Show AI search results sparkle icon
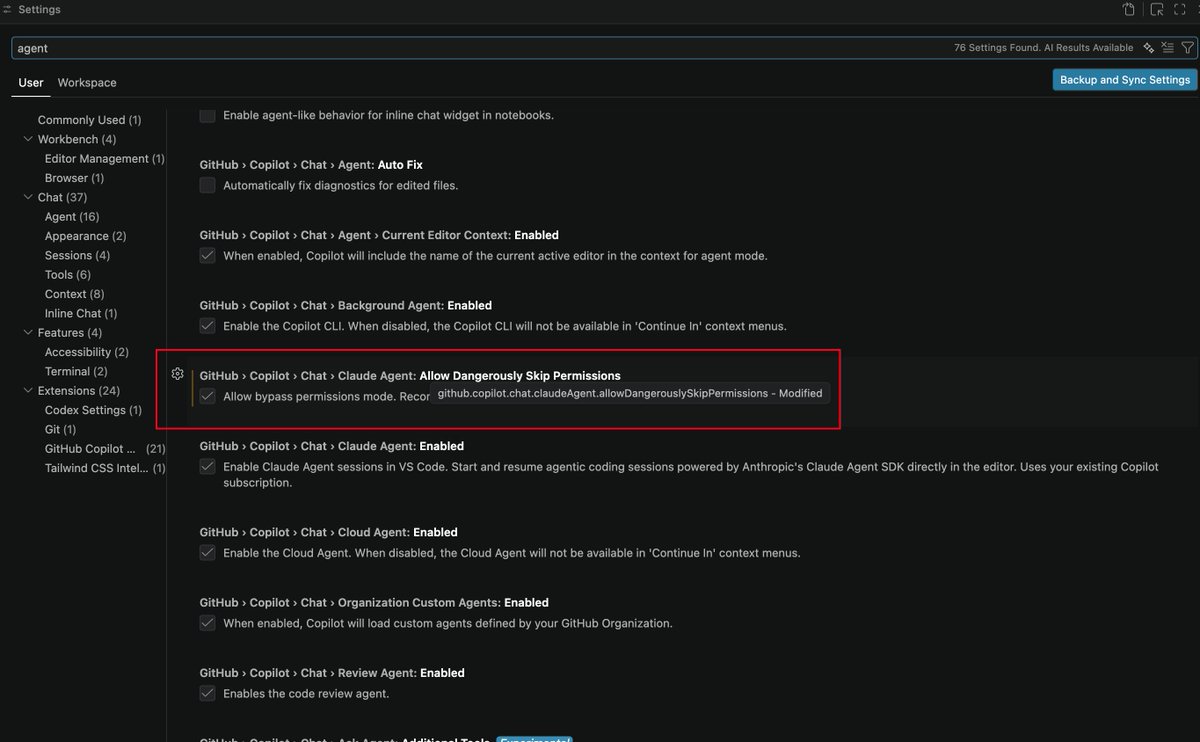The height and width of the screenshot is (742, 1200). (x=1149, y=48)
